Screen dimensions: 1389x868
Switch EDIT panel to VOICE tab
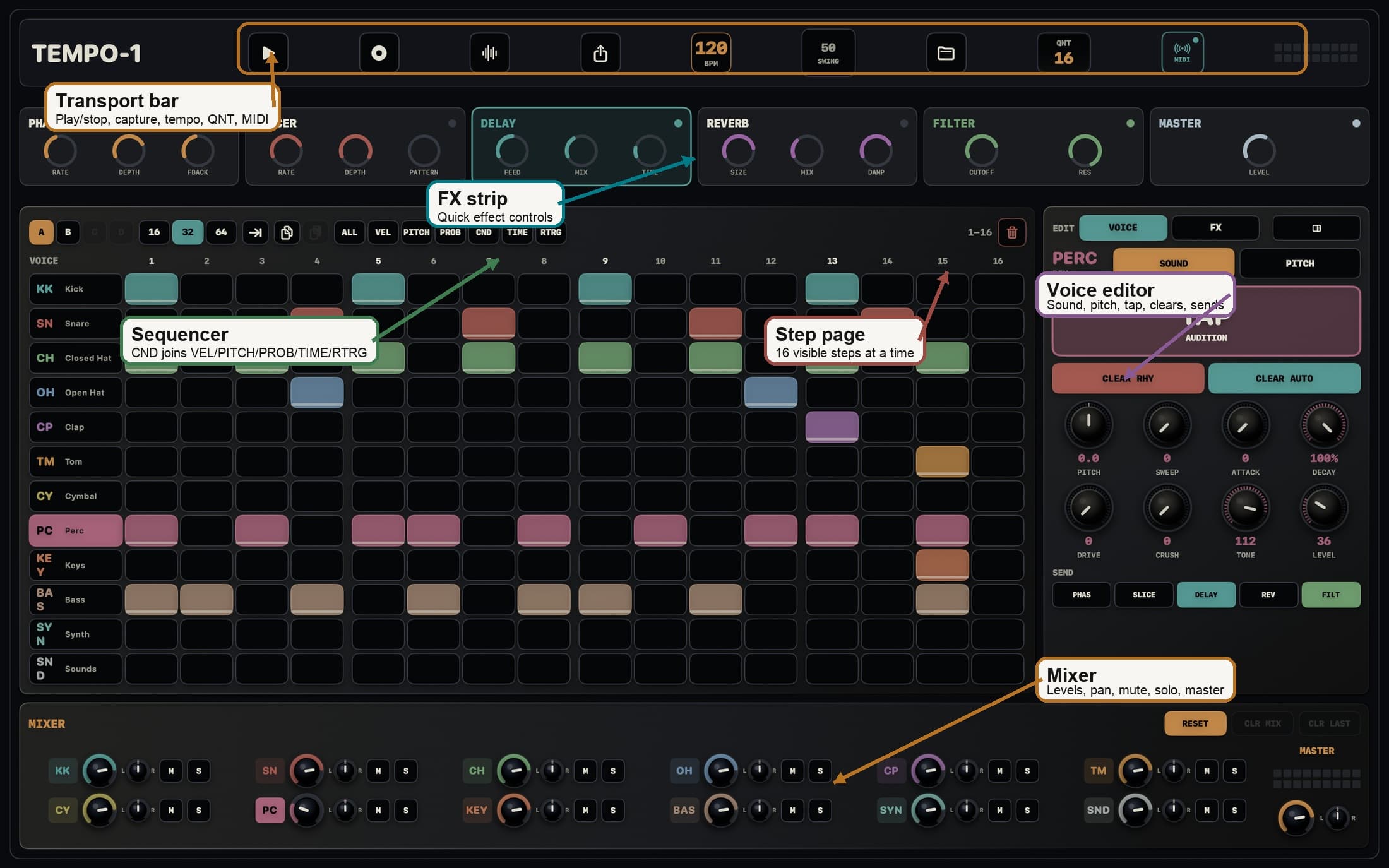pyautogui.click(x=1123, y=228)
